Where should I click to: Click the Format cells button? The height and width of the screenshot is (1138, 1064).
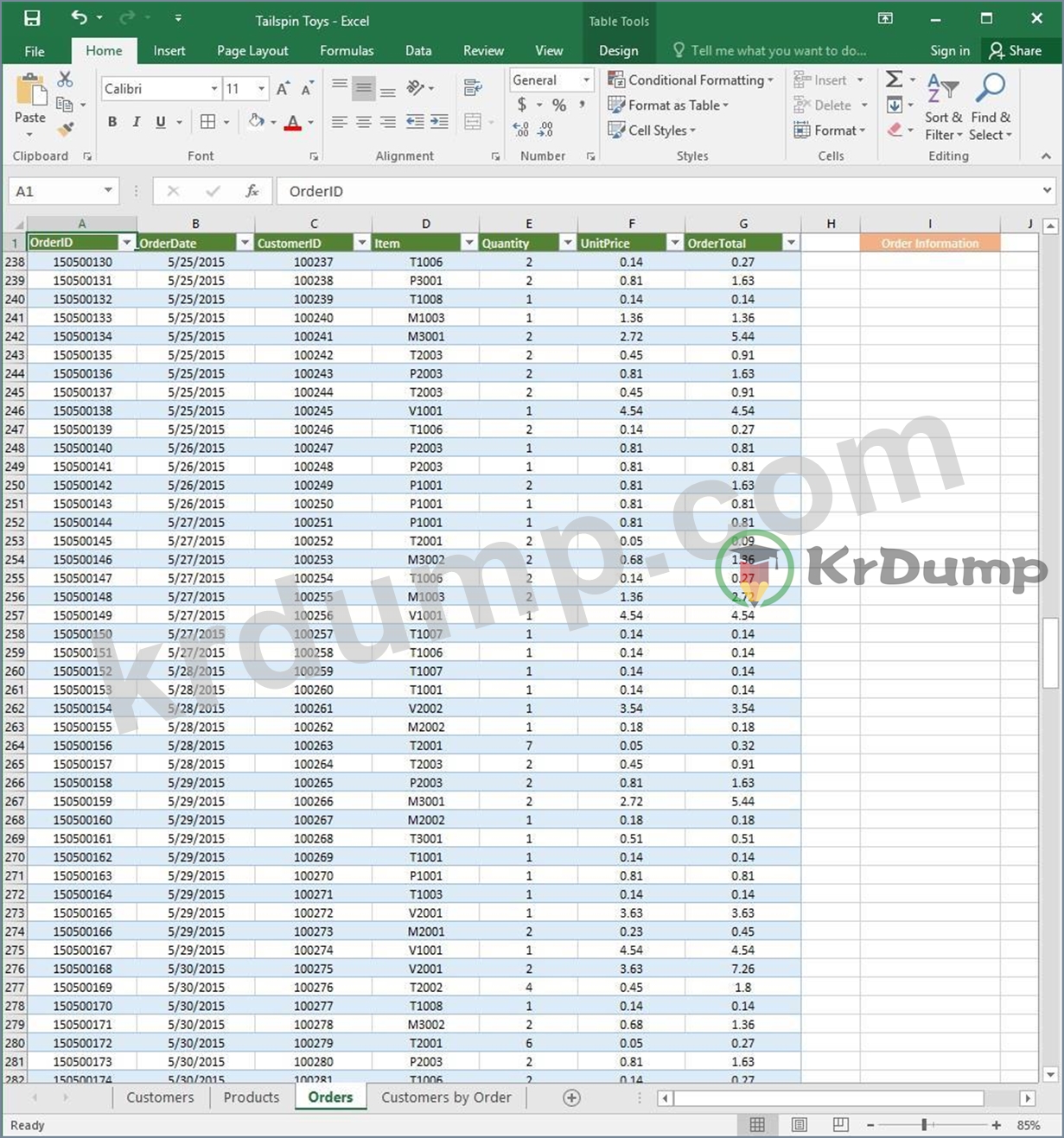click(830, 130)
